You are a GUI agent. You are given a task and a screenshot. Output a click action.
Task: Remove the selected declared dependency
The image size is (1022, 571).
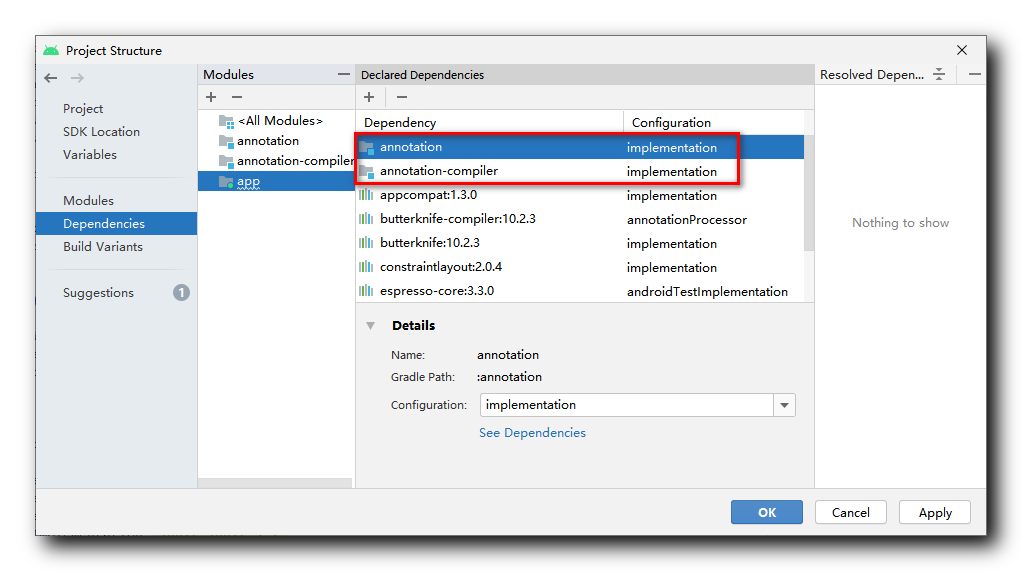coord(402,97)
